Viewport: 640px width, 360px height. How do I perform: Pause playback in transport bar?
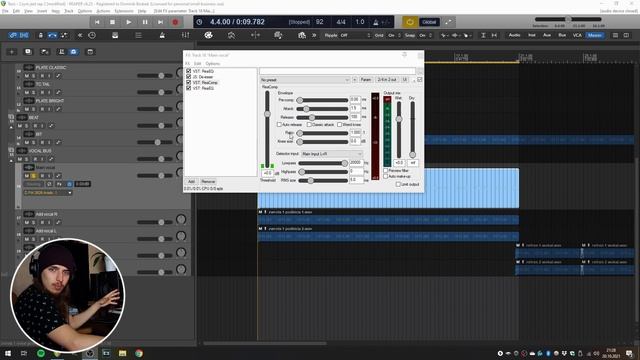(145, 22)
